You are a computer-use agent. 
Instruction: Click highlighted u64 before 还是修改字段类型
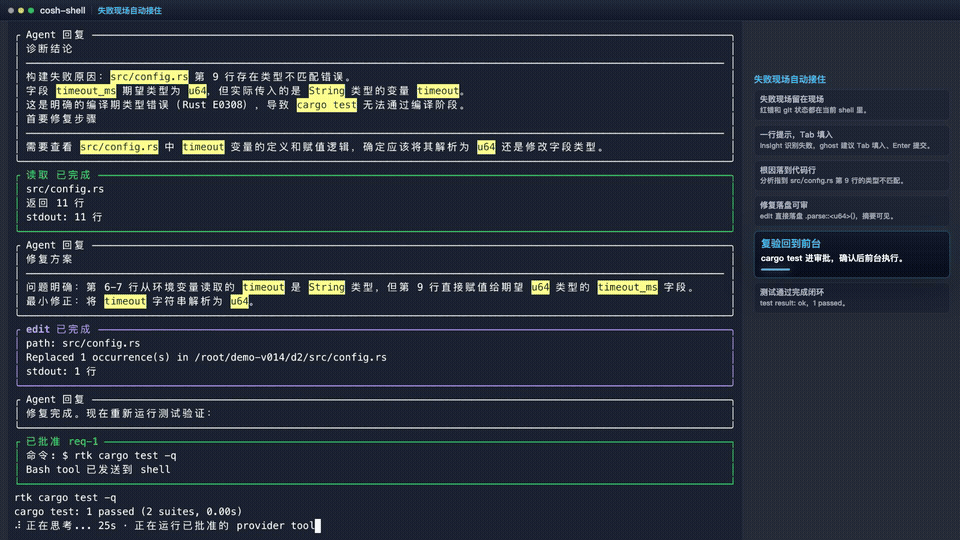tap(486, 147)
